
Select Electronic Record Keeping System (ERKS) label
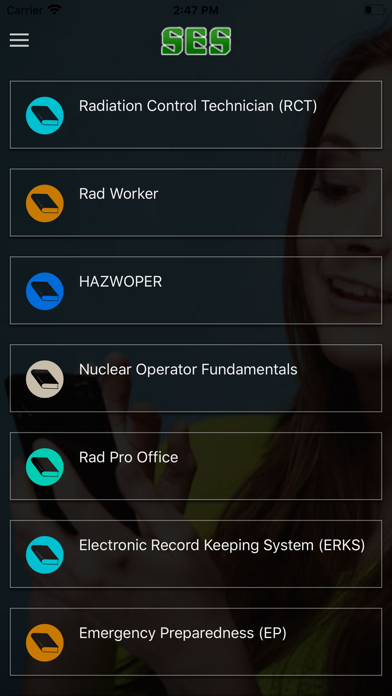[x=222, y=546]
